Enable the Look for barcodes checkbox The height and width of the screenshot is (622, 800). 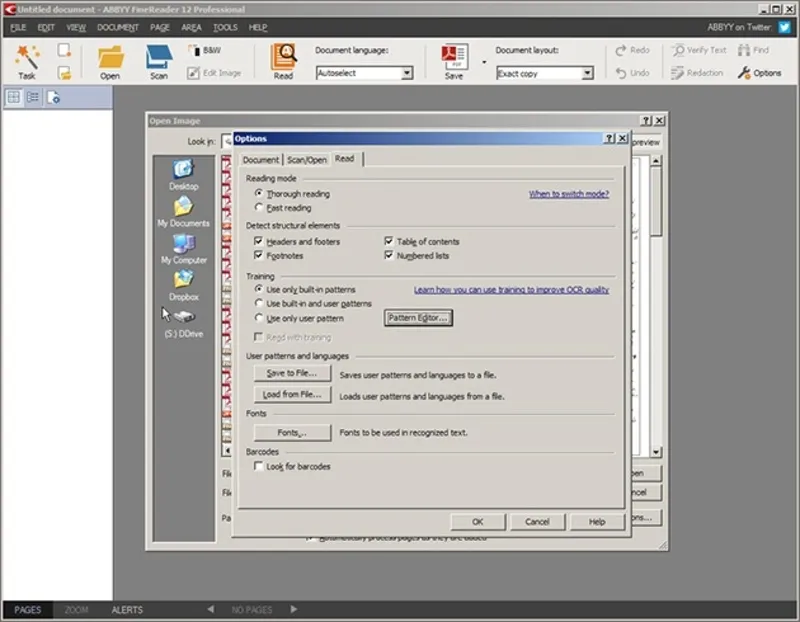tap(259, 466)
